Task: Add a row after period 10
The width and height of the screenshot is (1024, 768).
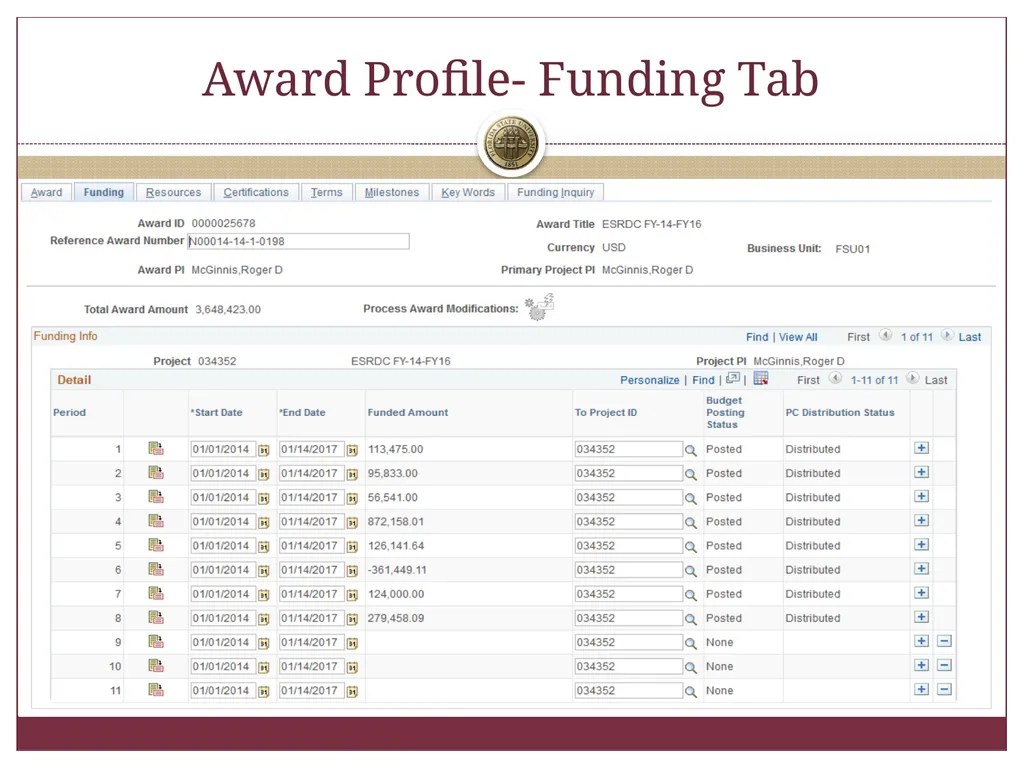Action: pyautogui.click(x=921, y=665)
